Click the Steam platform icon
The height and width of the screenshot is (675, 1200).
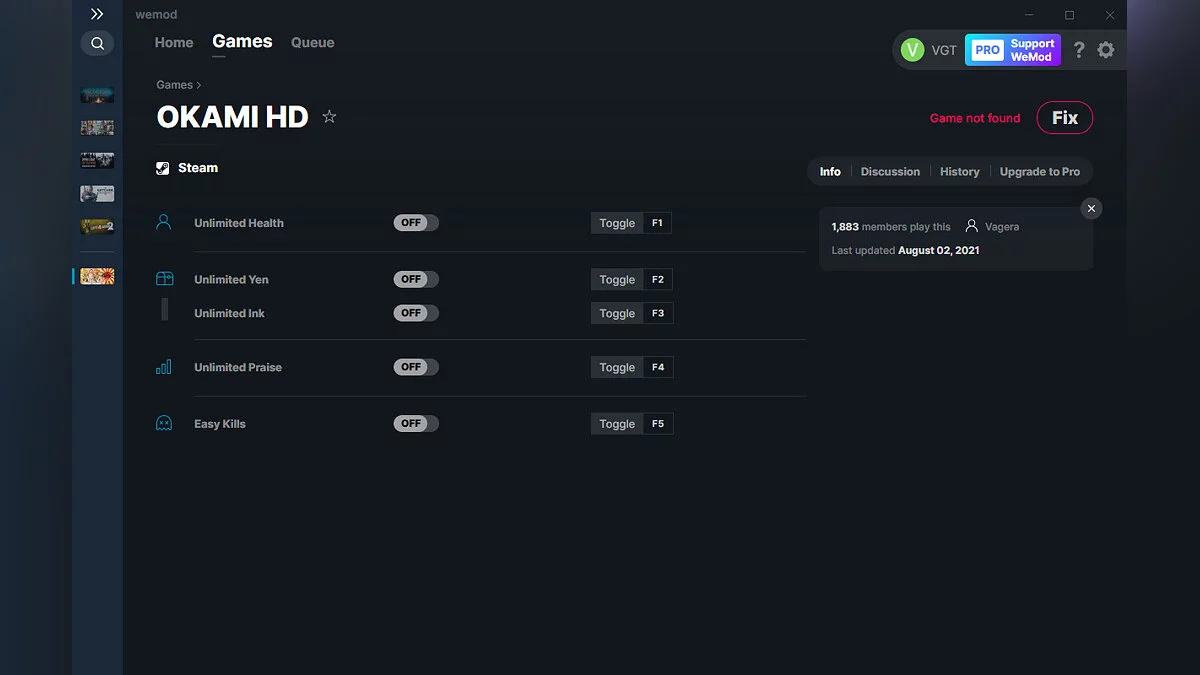click(163, 168)
